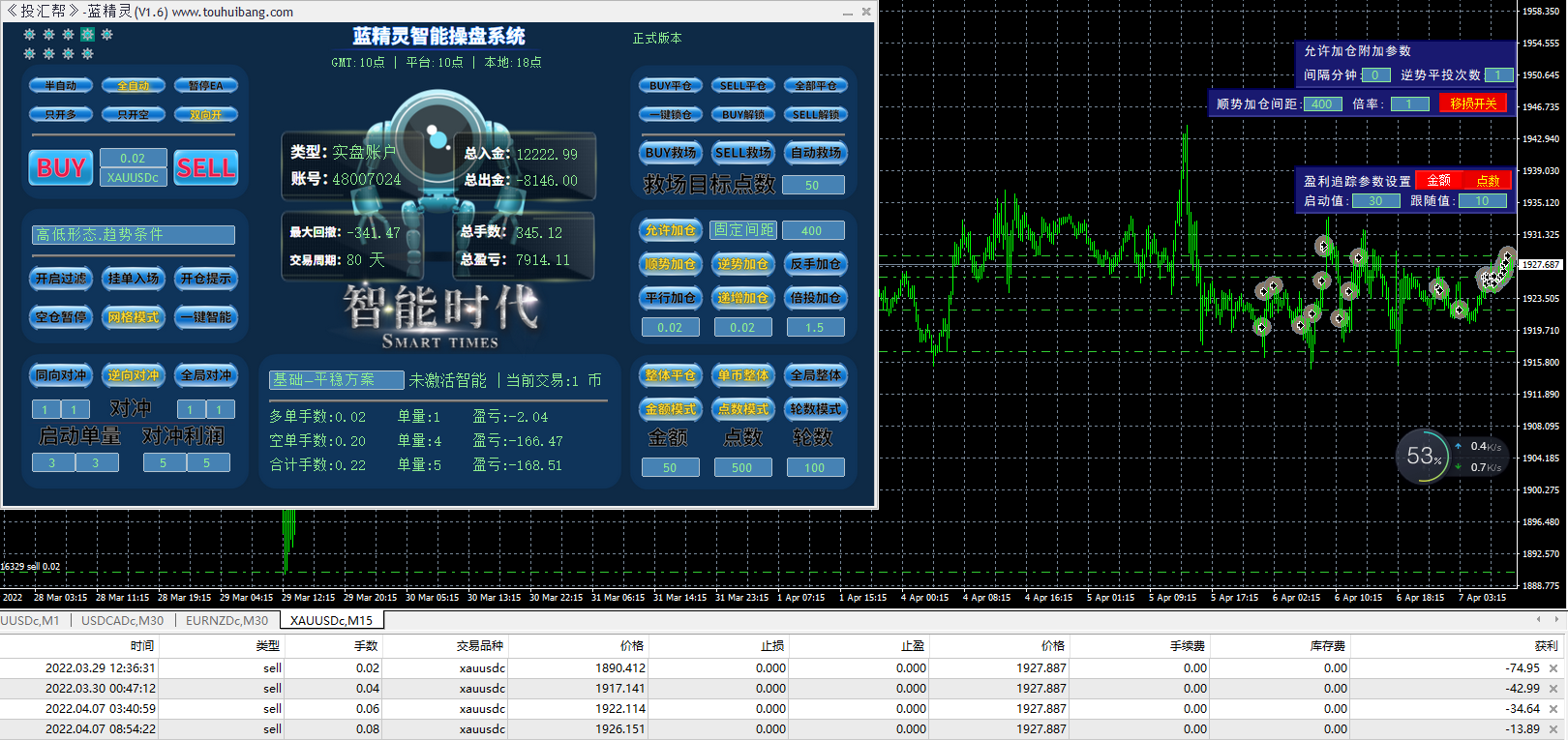
Task: Click the 逆向对冲 hedge button
Action: click(x=134, y=375)
